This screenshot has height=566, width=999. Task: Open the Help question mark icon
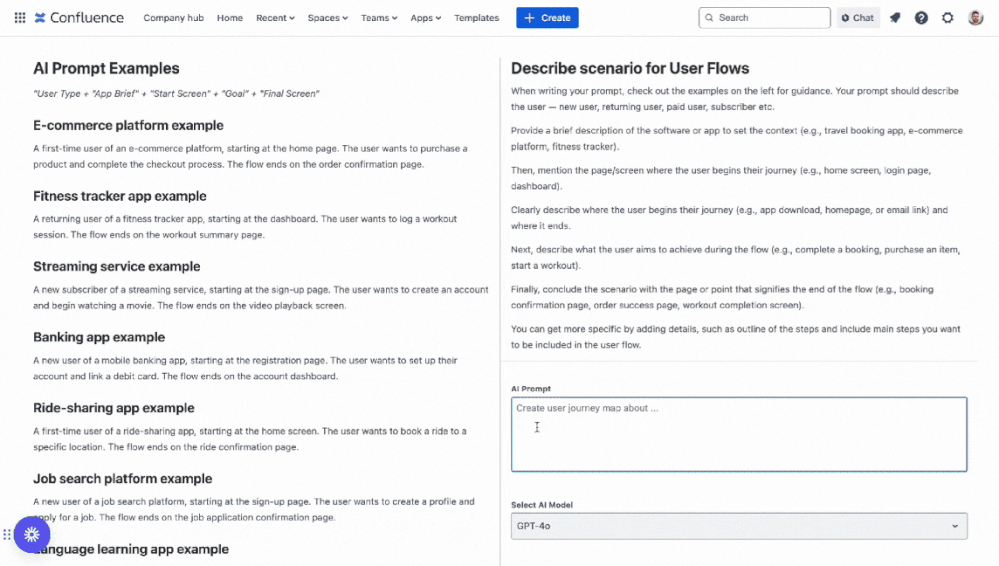(x=921, y=18)
